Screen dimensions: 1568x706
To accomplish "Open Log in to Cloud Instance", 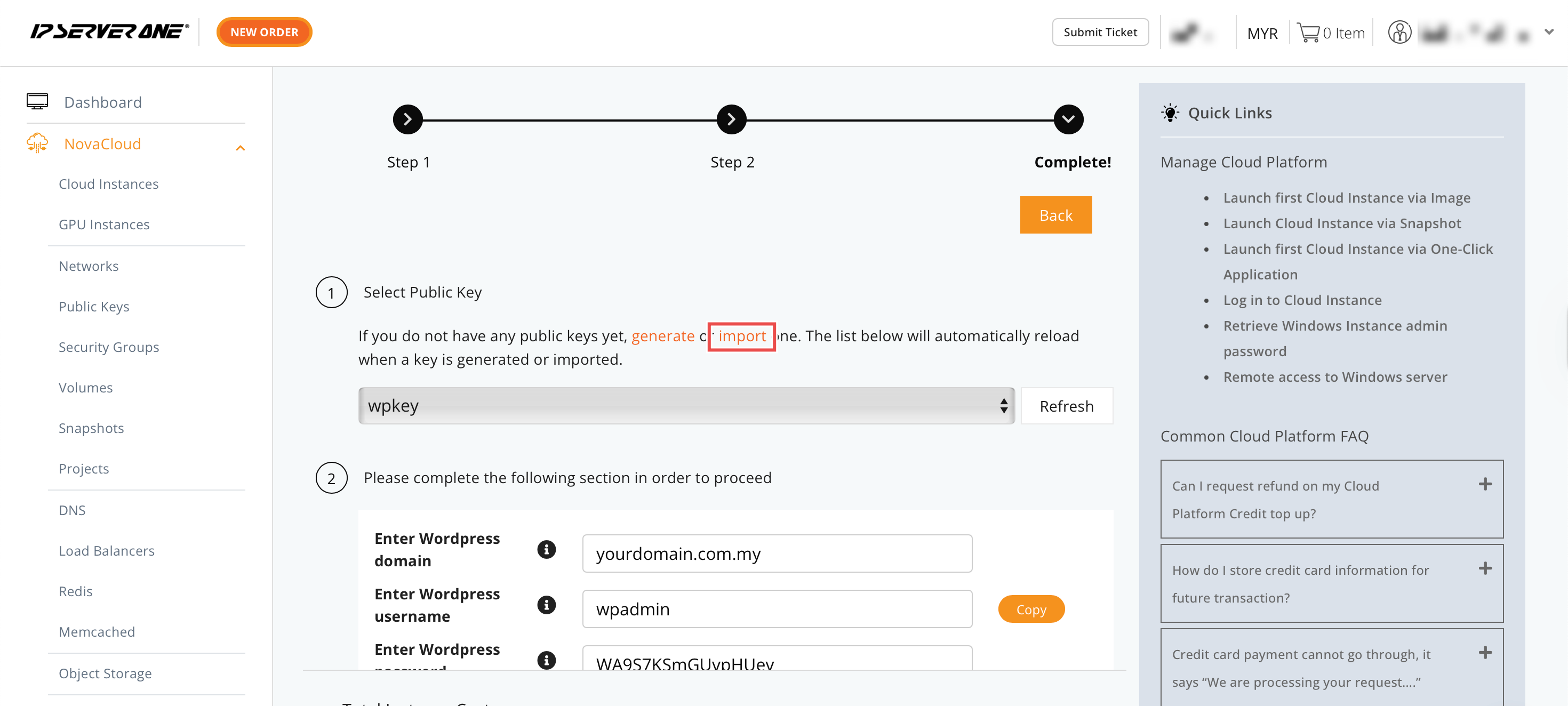I will tap(1302, 300).
